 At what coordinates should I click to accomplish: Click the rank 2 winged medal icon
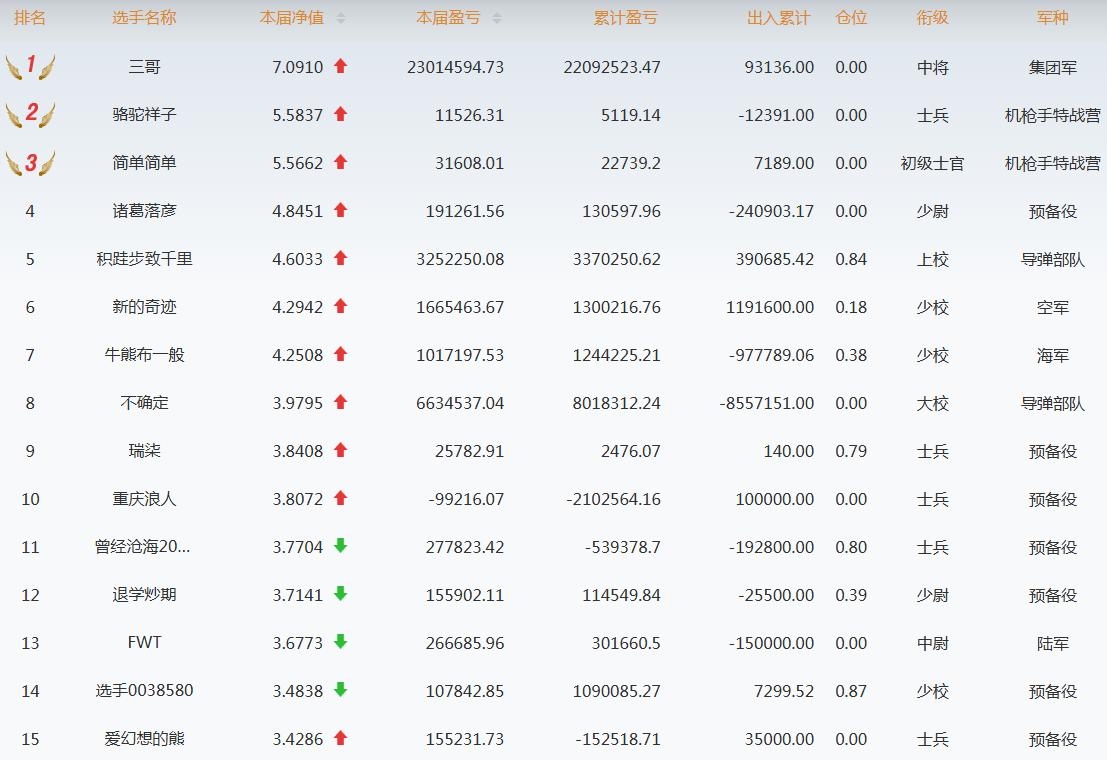[30, 114]
